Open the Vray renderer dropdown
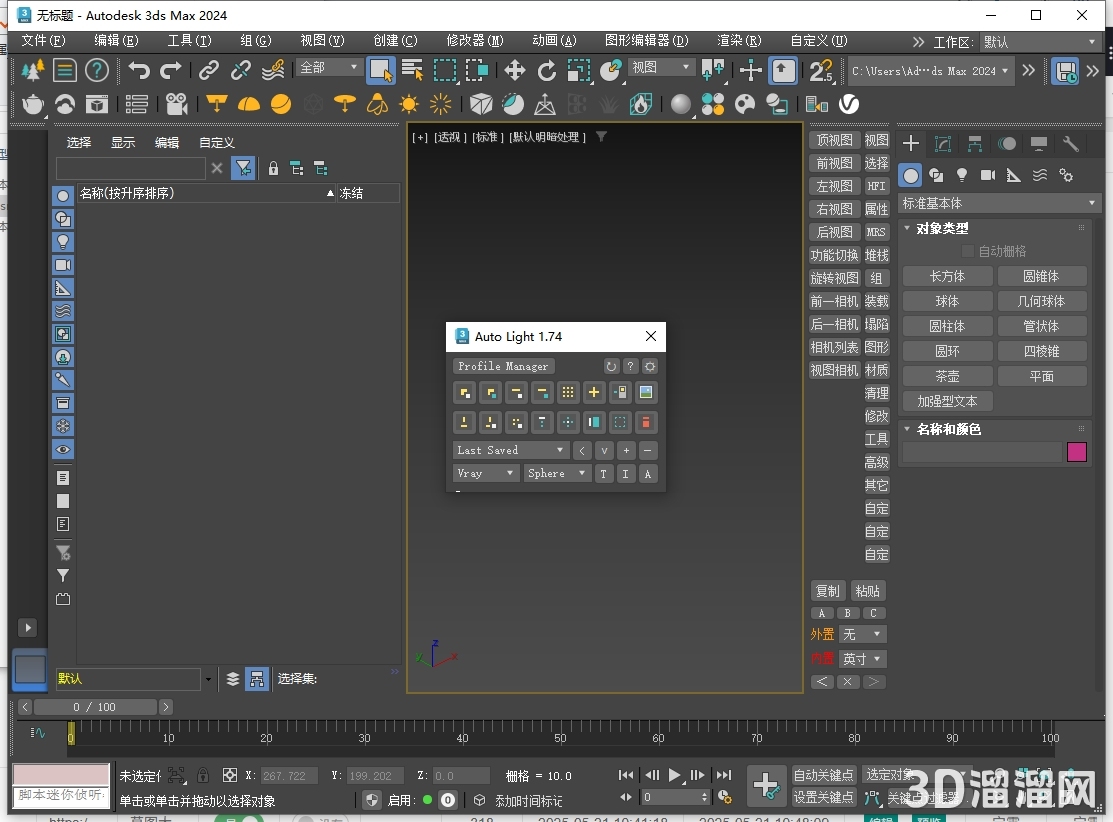 (485, 473)
